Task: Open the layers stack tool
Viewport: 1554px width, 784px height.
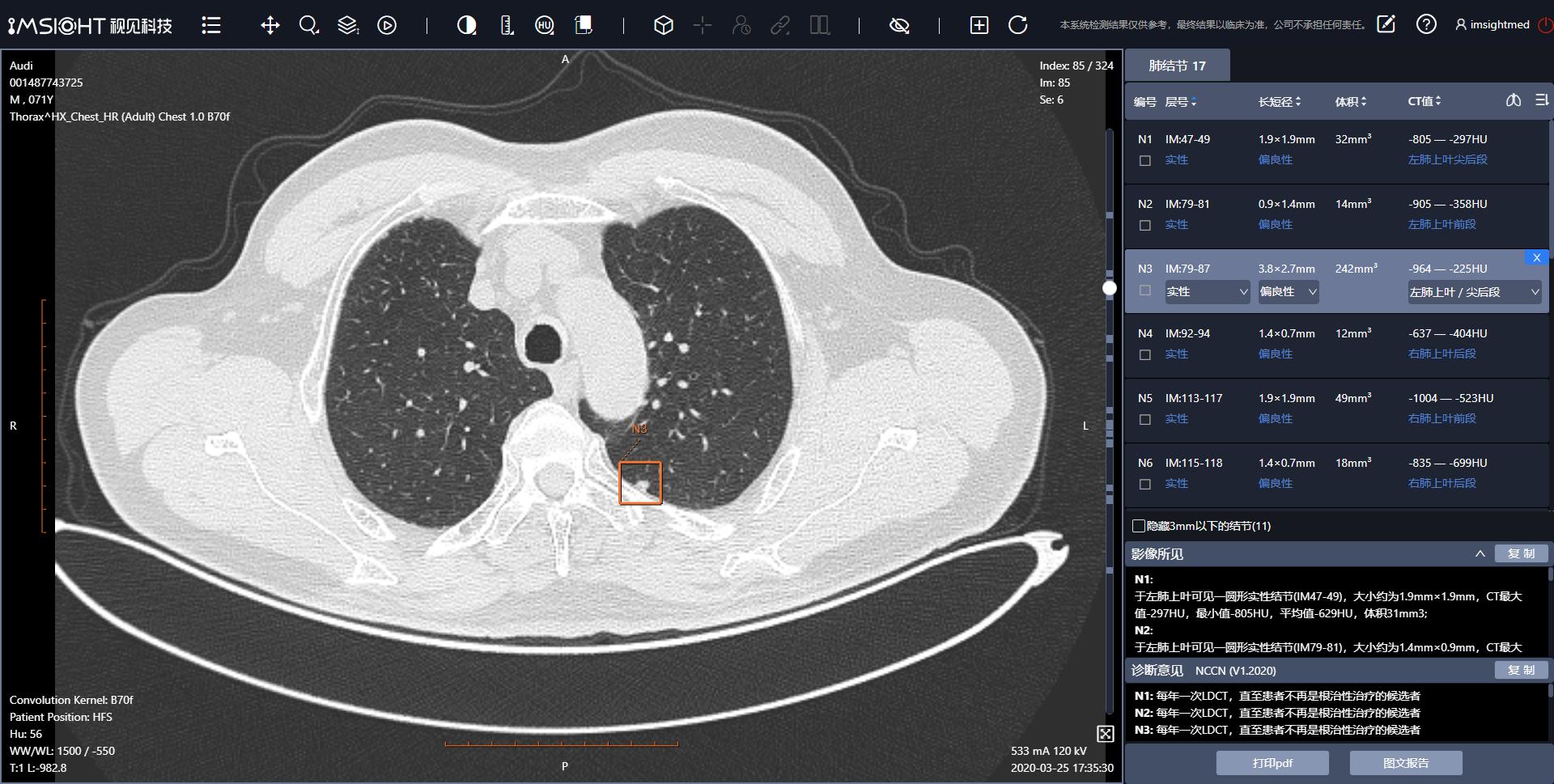Action: coord(348,25)
